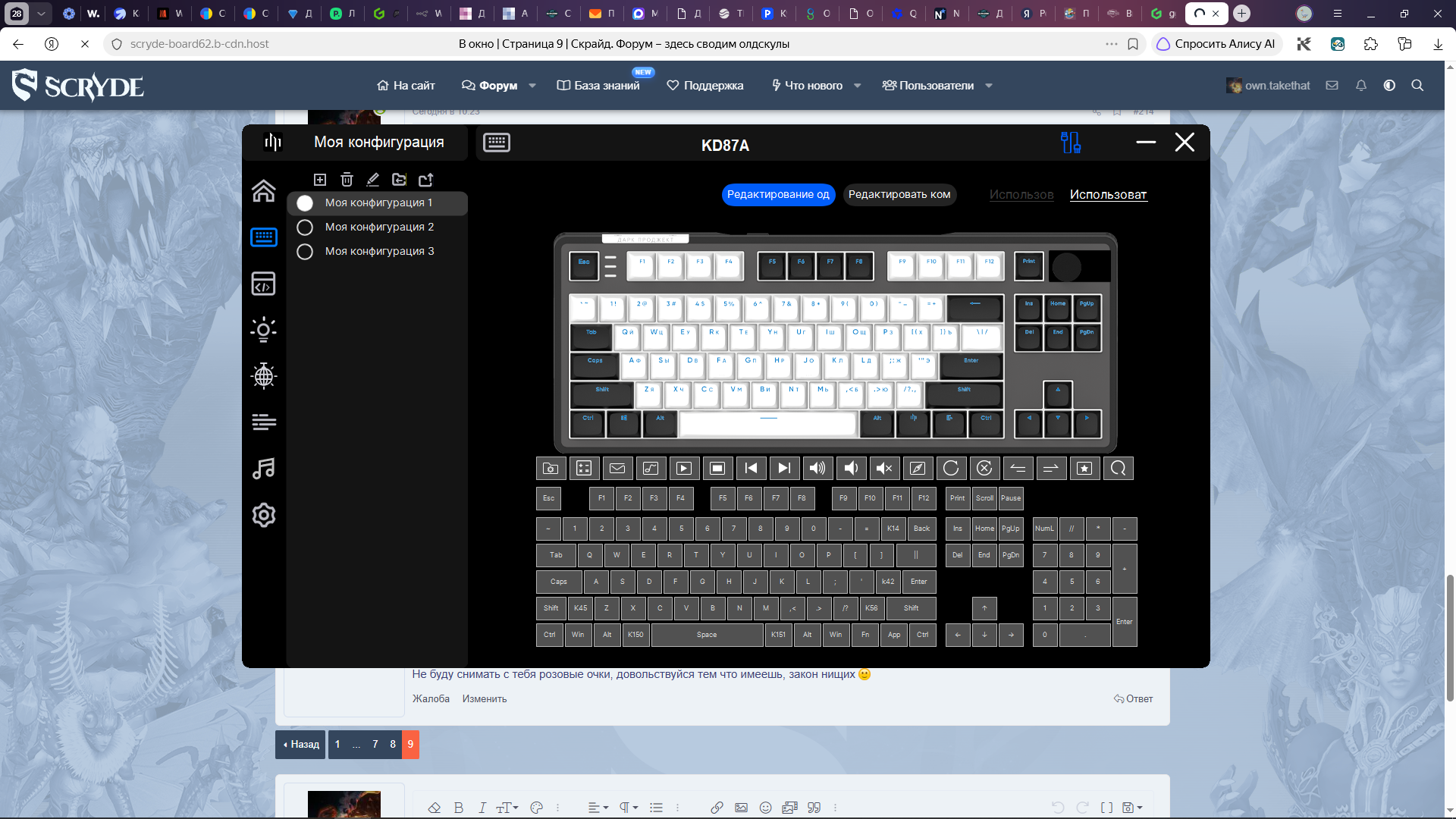Image resolution: width=1456 pixels, height=819 pixels.
Task: Go to forum page 8
Action: (393, 745)
